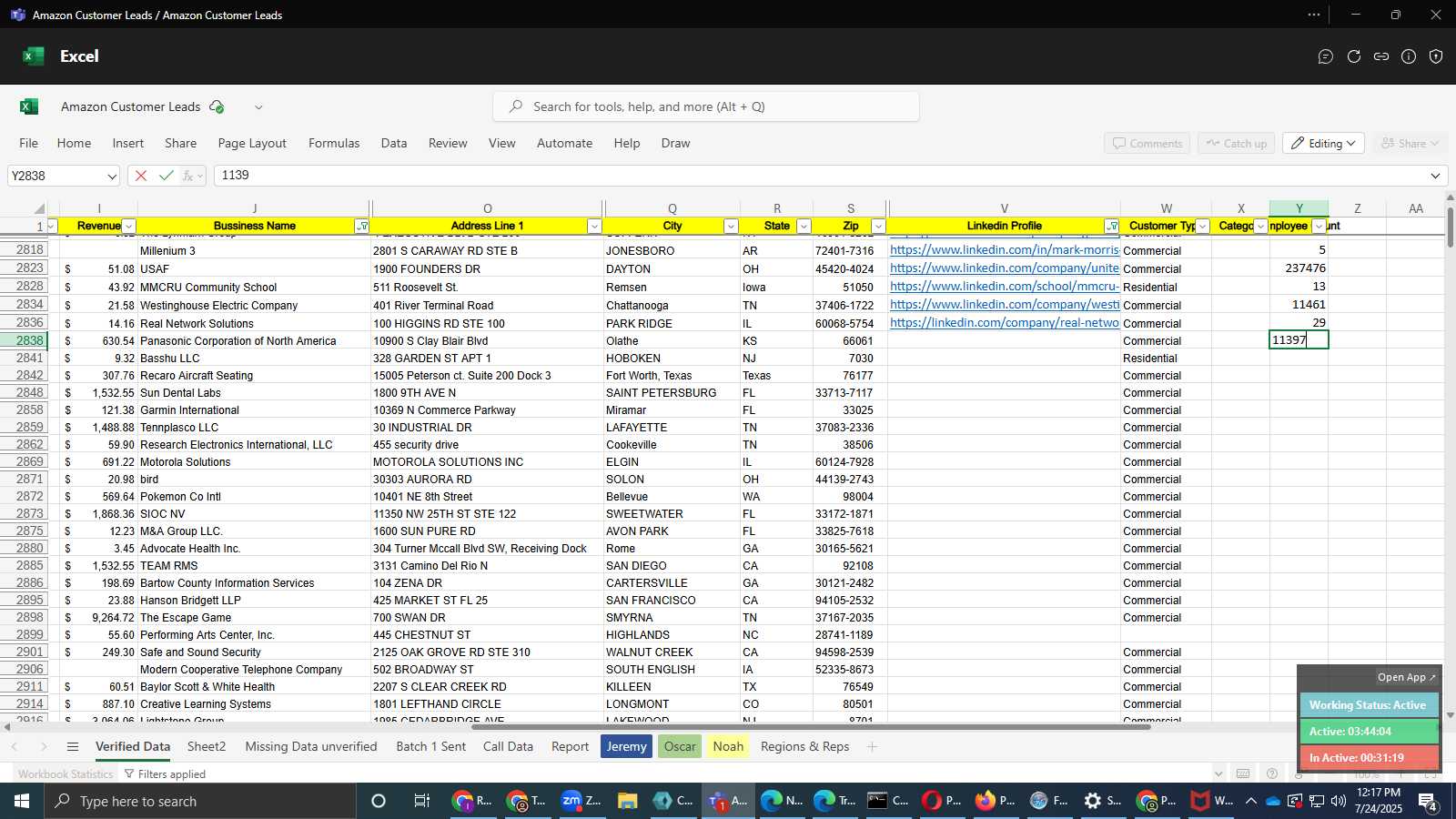Cancel the formula bar entry with the X
The image size is (1456, 819).
click(x=140, y=176)
